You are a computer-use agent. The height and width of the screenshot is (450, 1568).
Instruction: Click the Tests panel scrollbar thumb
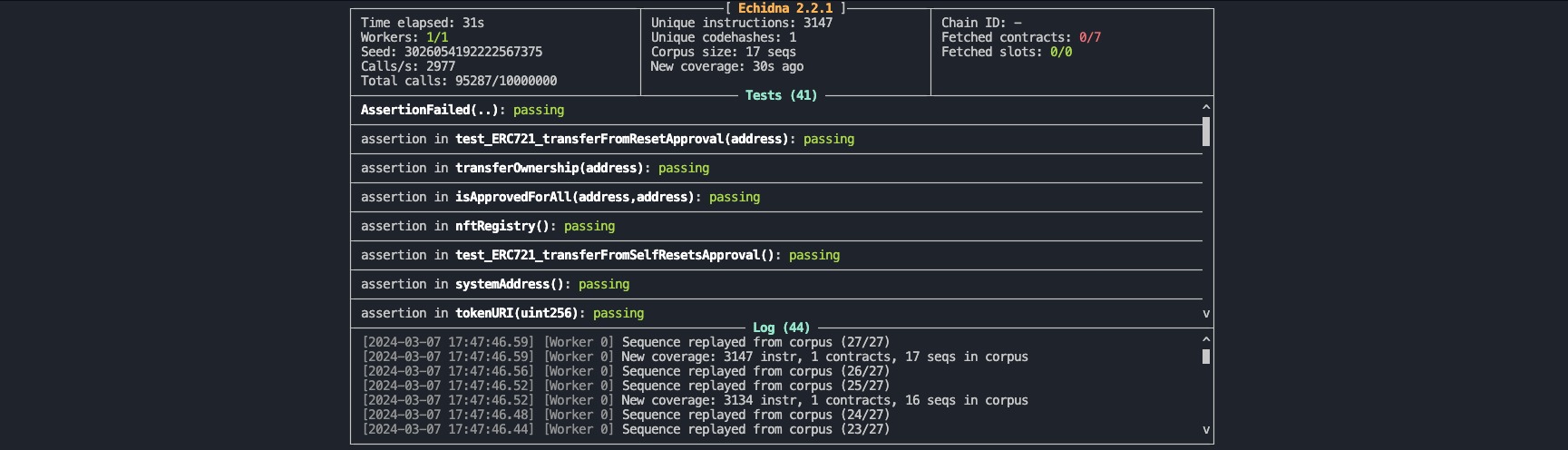1206,132
